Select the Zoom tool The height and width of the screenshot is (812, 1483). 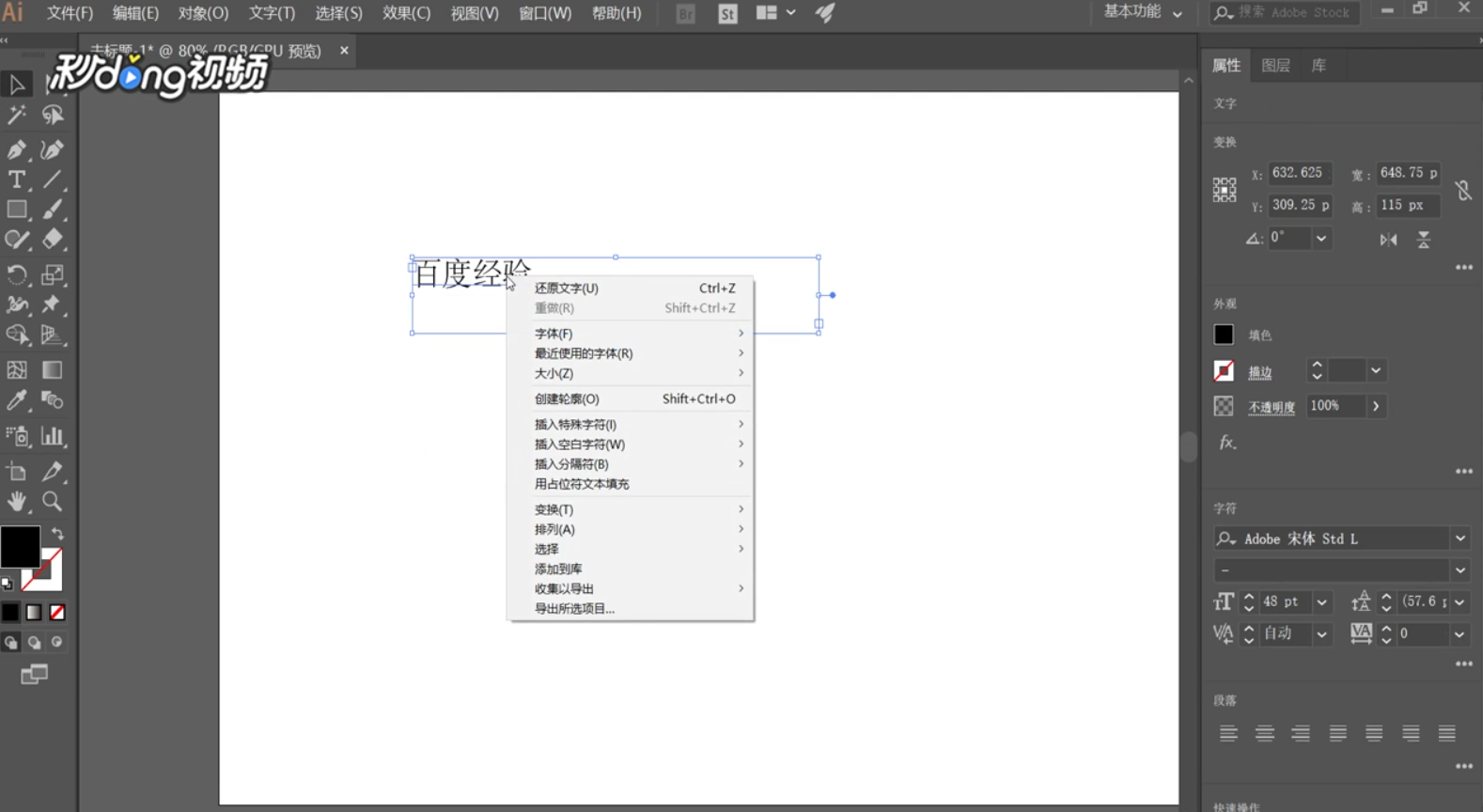coord(53,502)
